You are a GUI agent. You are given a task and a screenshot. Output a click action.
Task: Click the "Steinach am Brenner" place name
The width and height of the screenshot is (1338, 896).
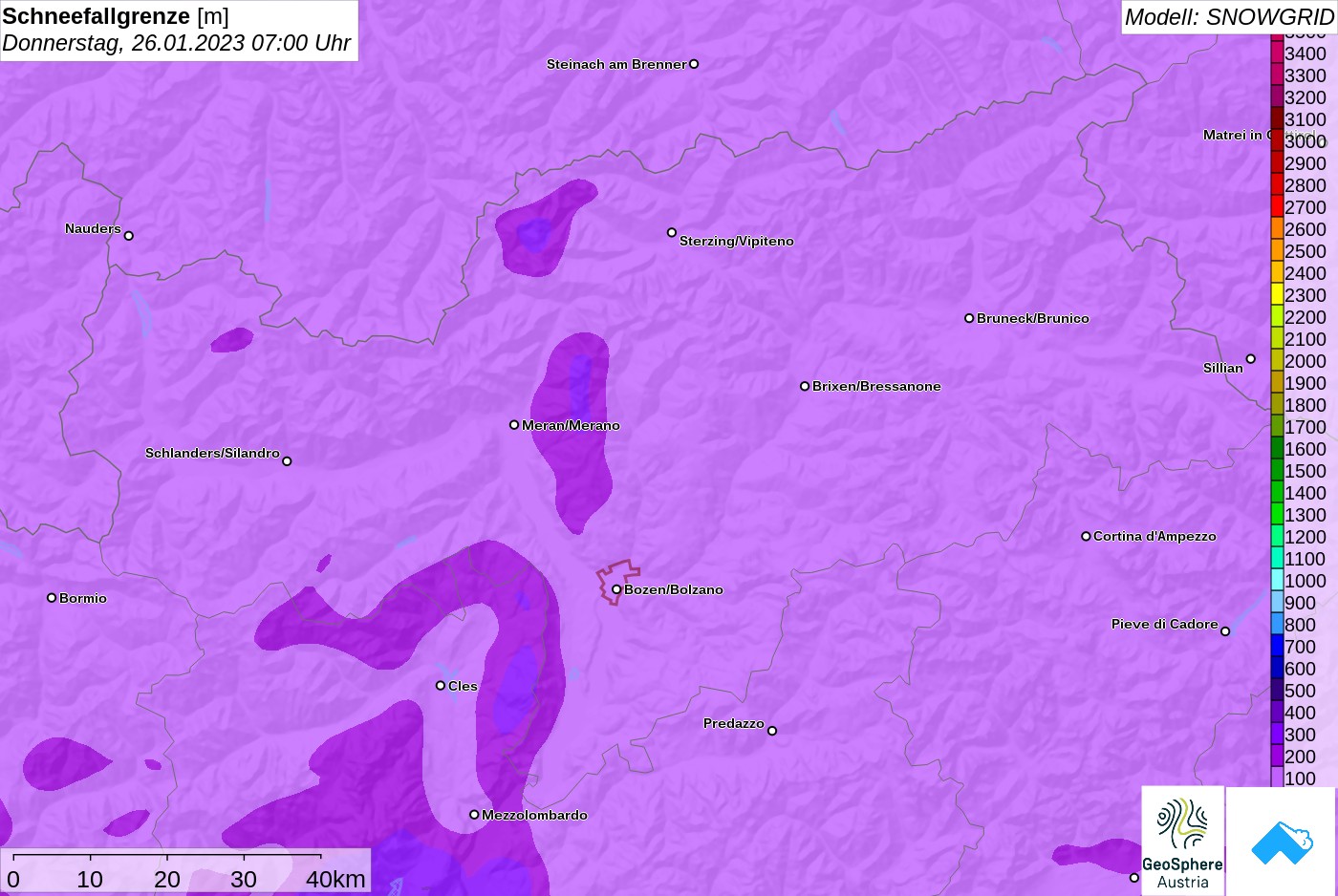616,64
